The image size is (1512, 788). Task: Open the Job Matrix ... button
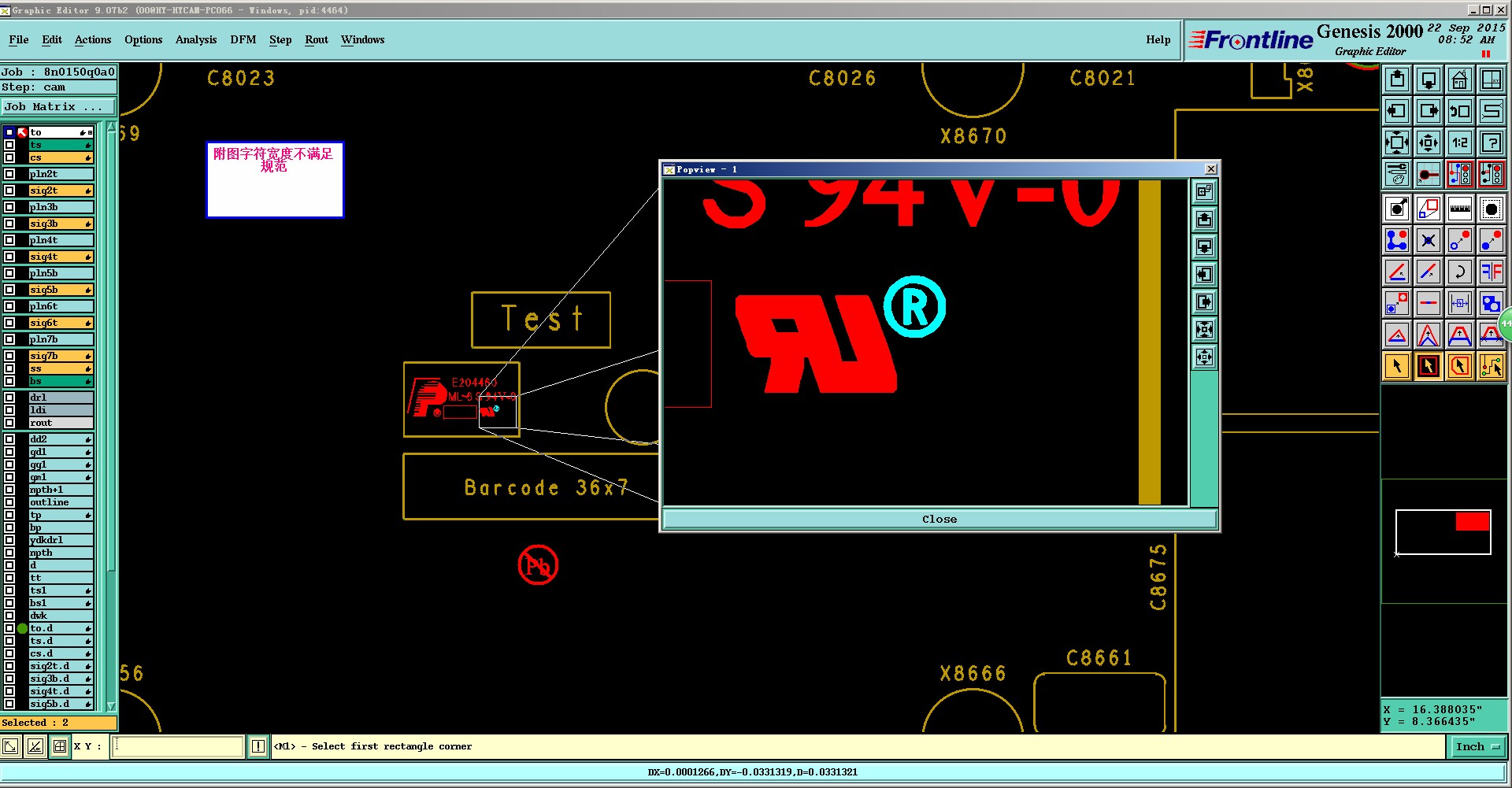pyautogui.click(x=59, y=106)
